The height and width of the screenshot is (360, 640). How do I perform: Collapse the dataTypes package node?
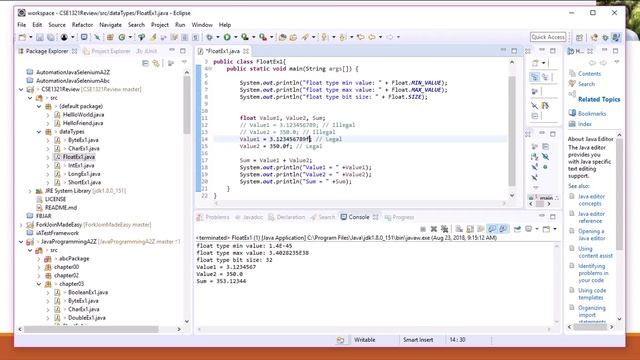[39, 132]
